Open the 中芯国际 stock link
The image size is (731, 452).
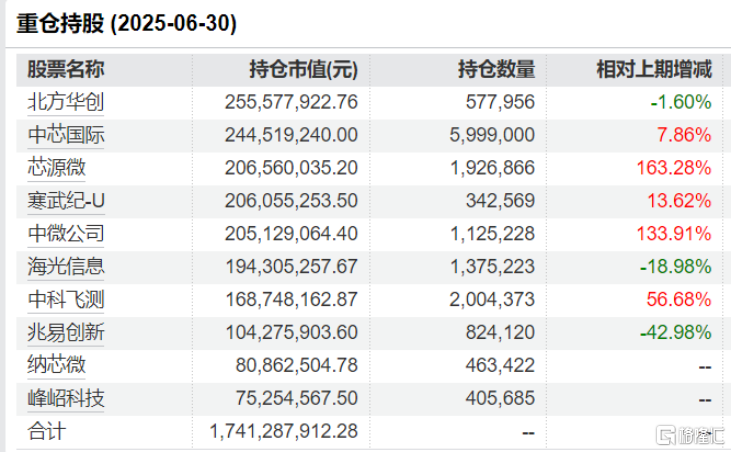65,135
